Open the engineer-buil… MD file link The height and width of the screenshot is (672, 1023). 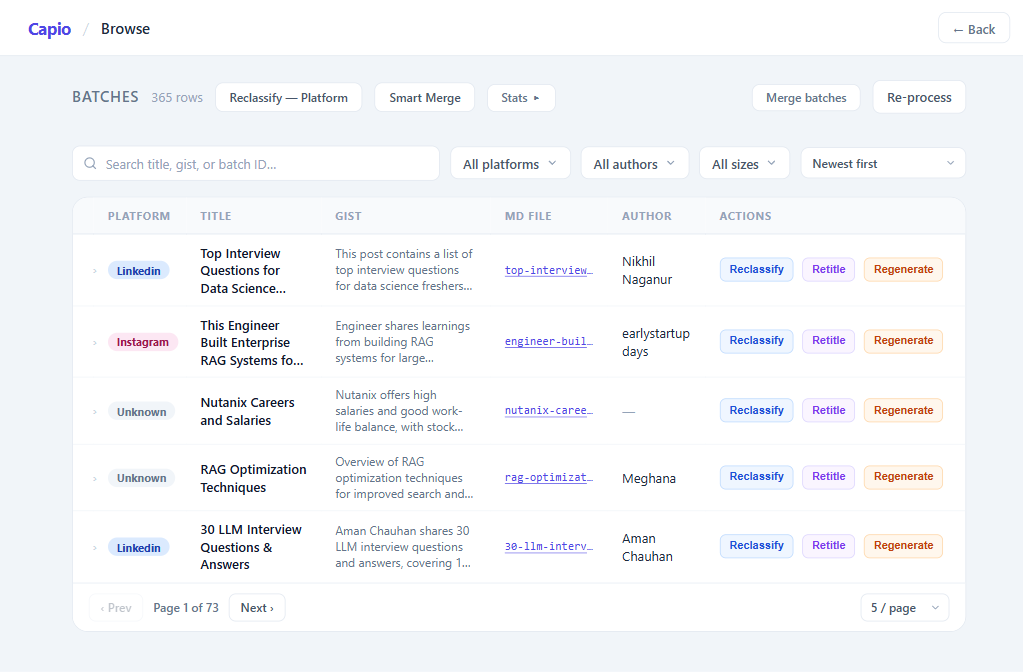pyautogui.click(x=549, y=341)
